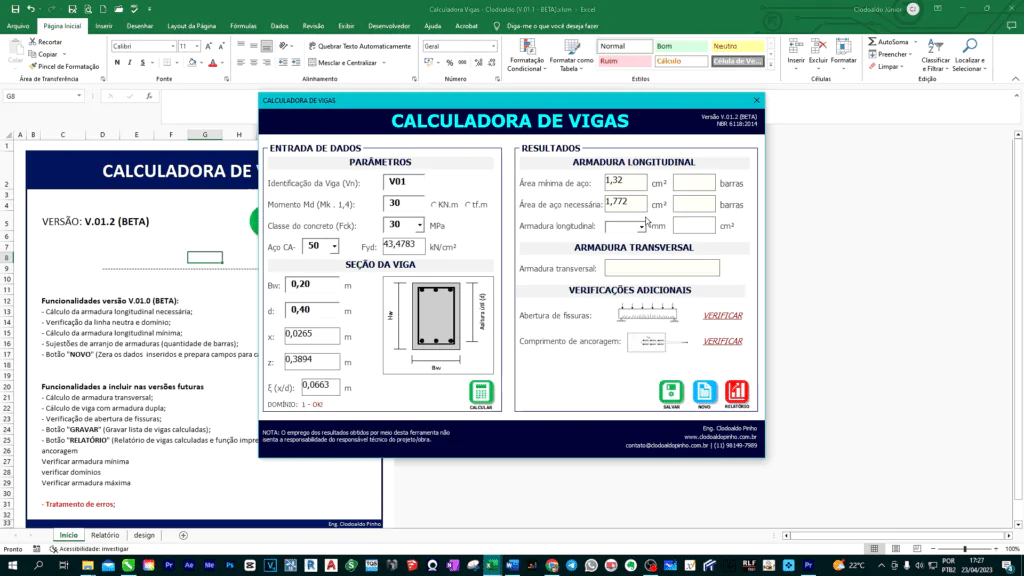Collapse the ribbon with the chevron arrow
This screenshot has width=1024, height=576.
pyautogui.click(x=1016, y=79)
